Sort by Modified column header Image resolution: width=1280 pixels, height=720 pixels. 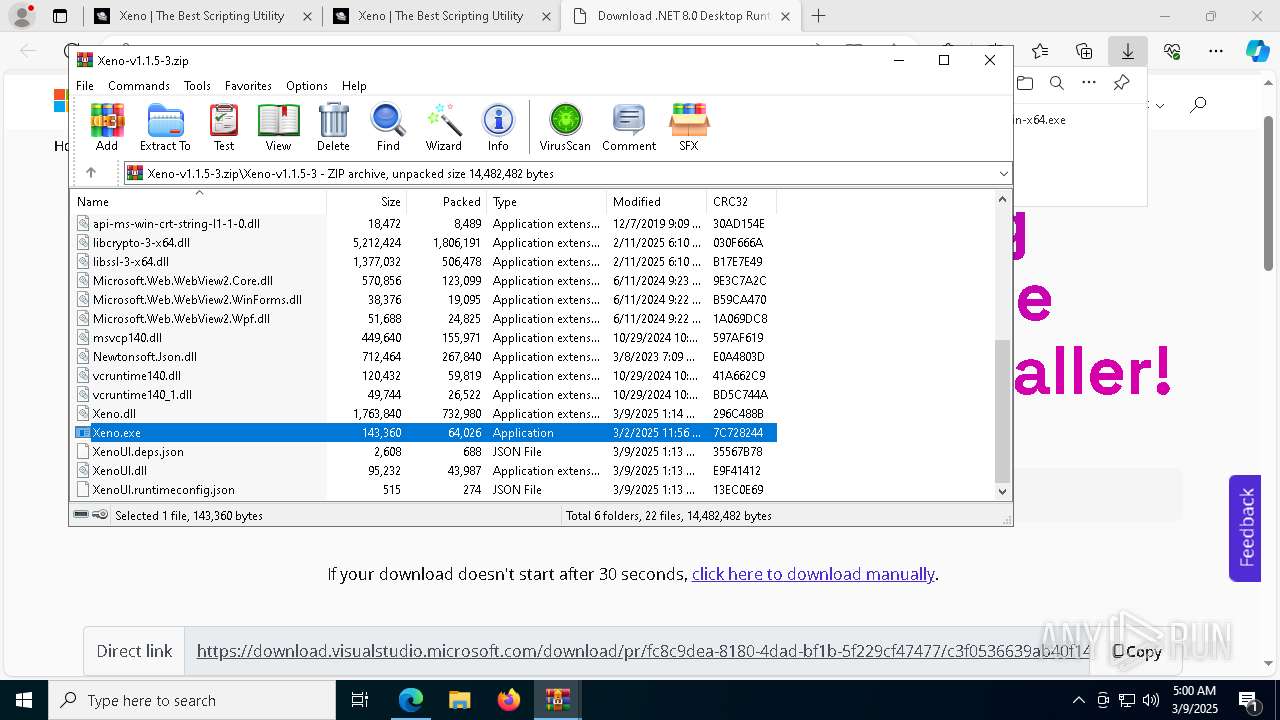click(x=656, y=201)
